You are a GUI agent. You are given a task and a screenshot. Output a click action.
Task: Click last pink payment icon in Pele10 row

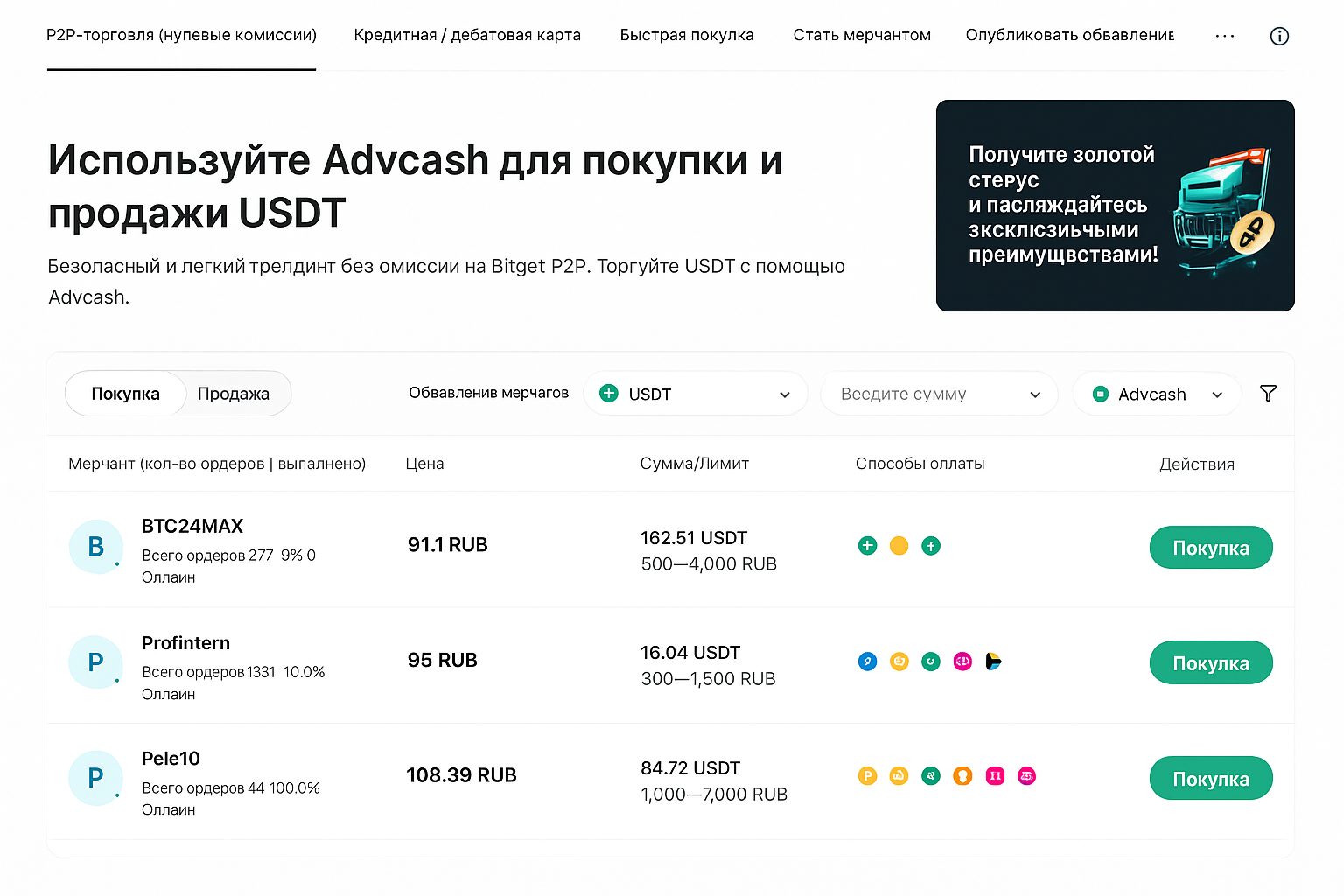pyautogui.click(x=1026, y=776)
